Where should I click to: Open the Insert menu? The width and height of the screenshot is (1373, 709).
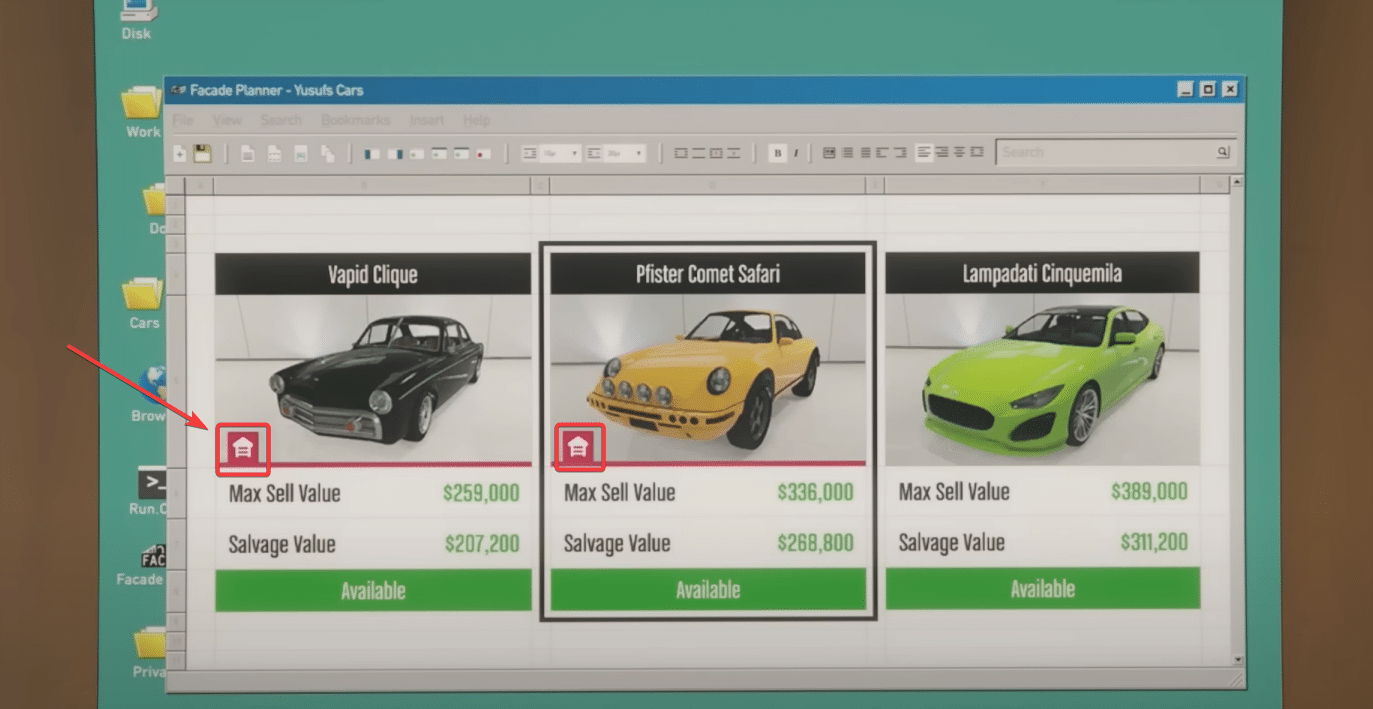pos(427,120)
